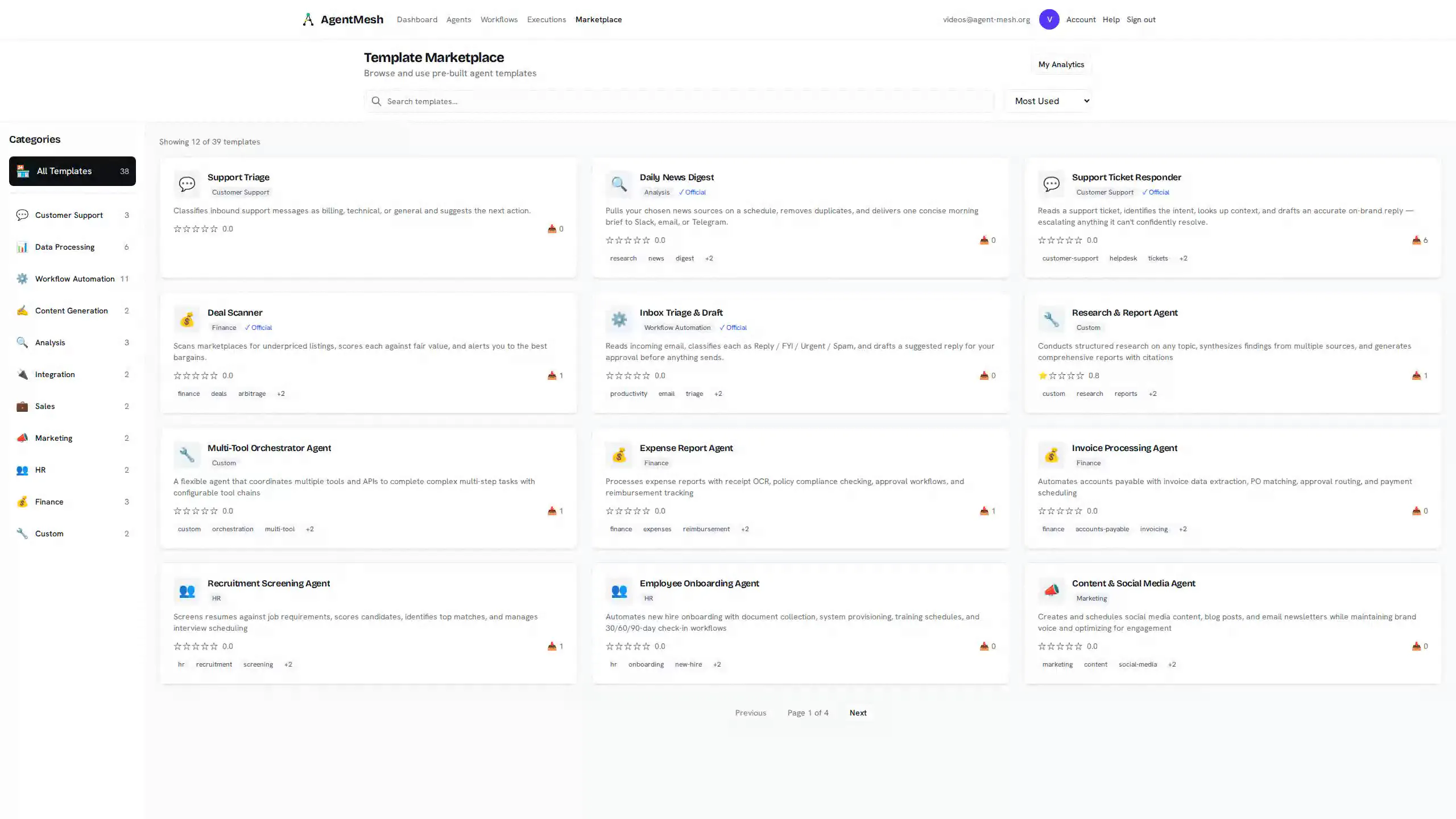1456x819 pixels.
Task: Go to the Next page
Action: (858, 713)
